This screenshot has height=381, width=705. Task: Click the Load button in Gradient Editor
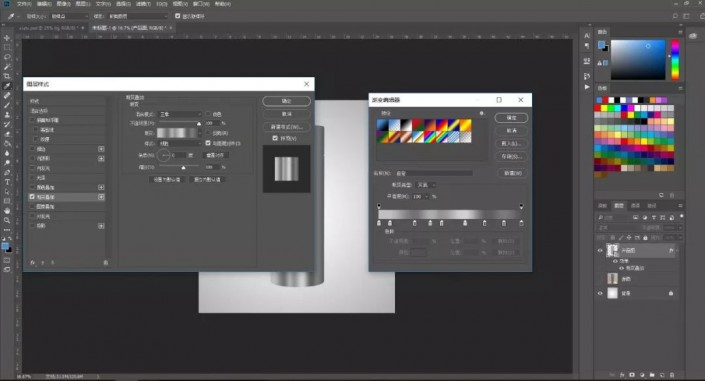[511, 143]
